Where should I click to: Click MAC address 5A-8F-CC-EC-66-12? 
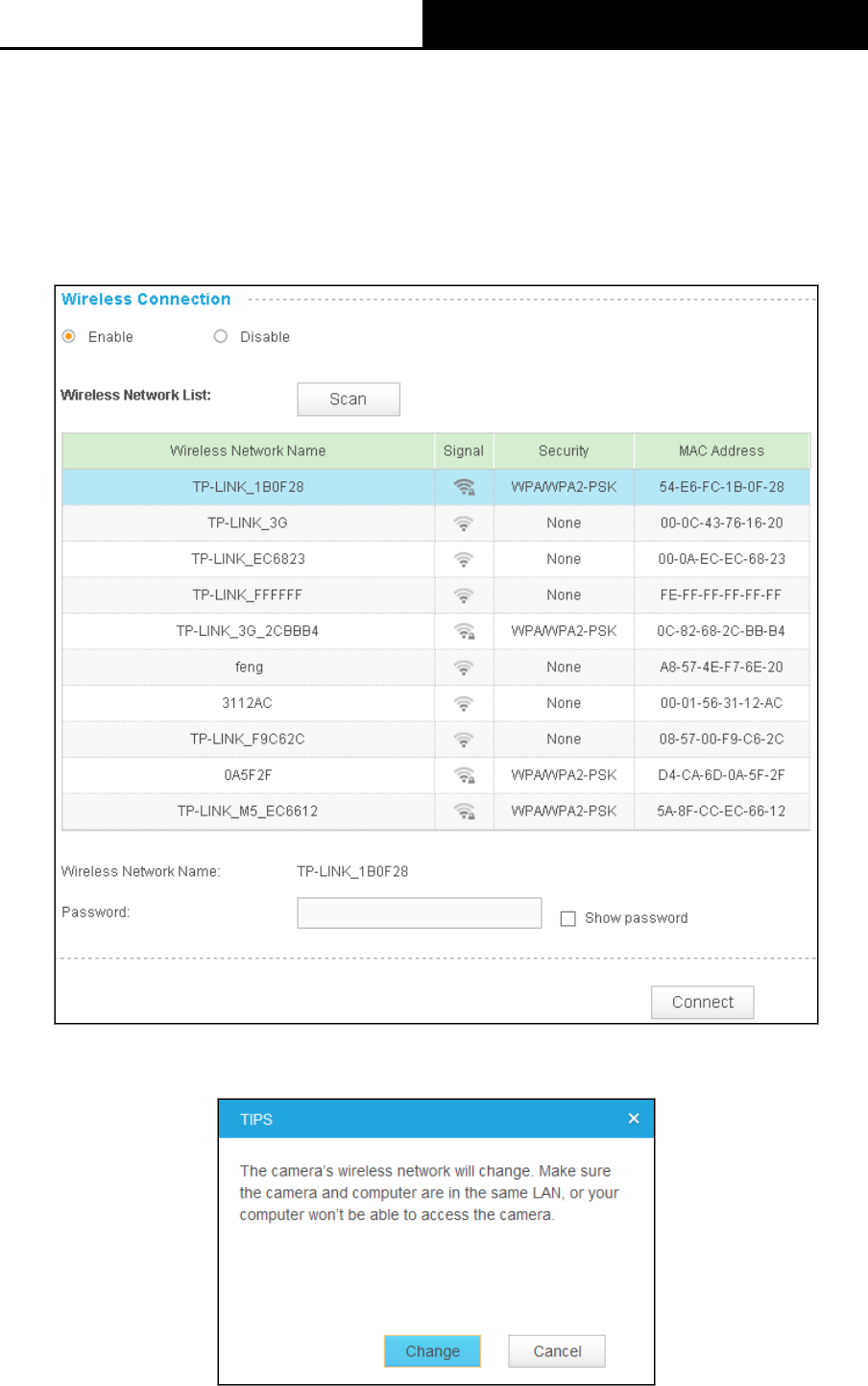tap(722, 811)
